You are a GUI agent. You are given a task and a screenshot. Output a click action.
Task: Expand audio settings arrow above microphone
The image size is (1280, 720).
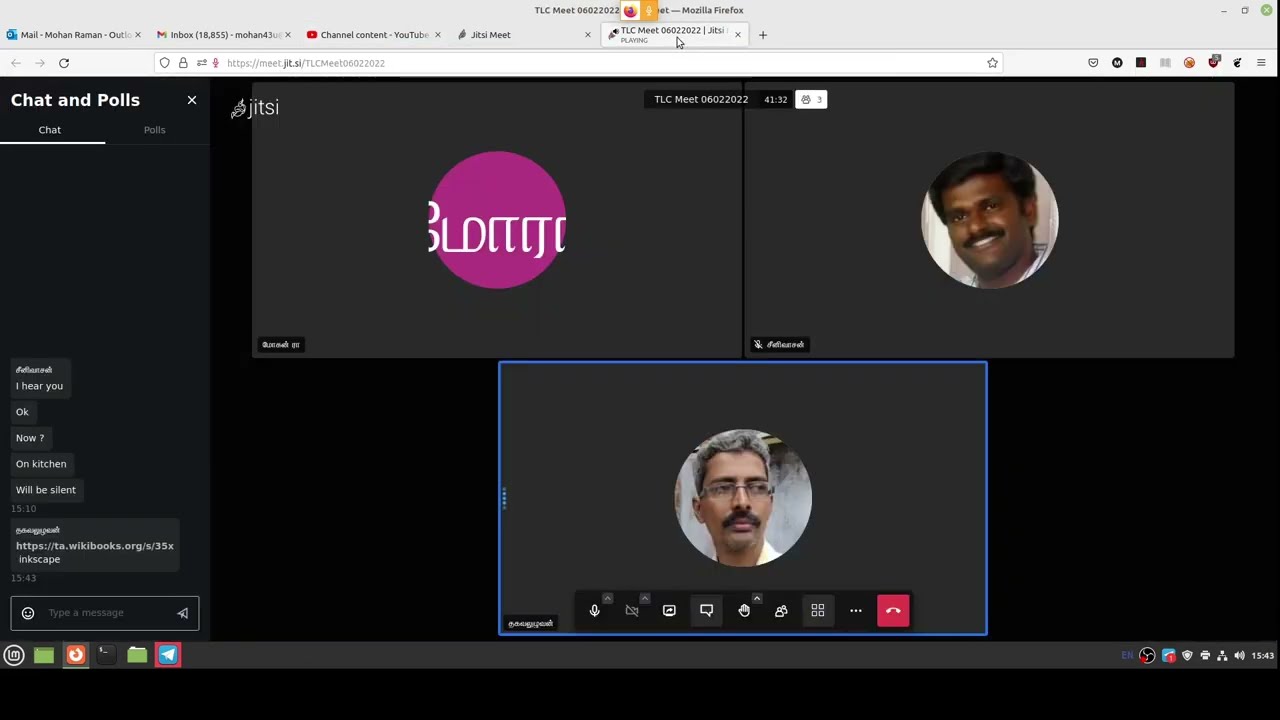(x=607, y=599)
